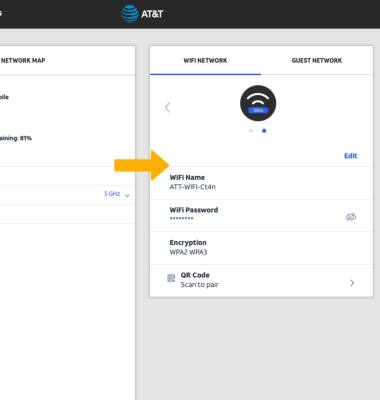Go to previous WiFi band with left arrow
The image size is (380, 400).
point(168,107)
